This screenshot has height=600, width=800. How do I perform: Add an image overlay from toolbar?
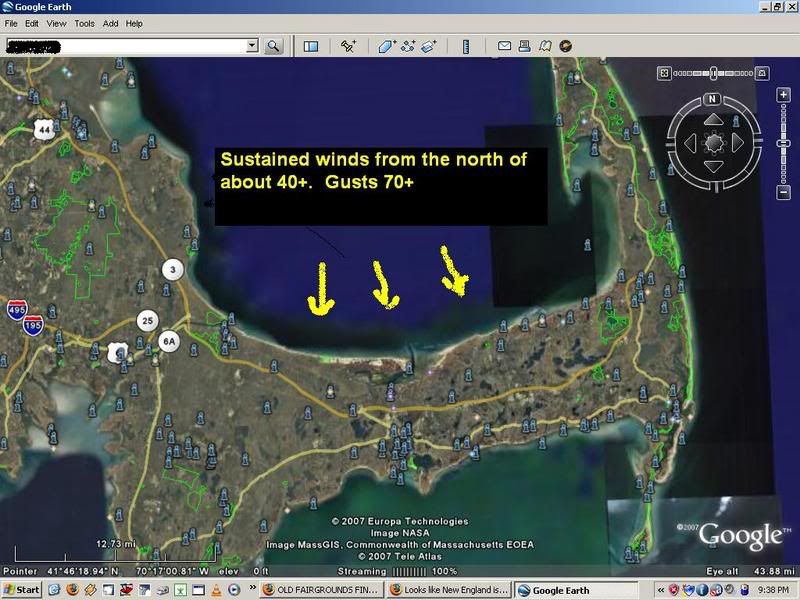tap(429, 46)
